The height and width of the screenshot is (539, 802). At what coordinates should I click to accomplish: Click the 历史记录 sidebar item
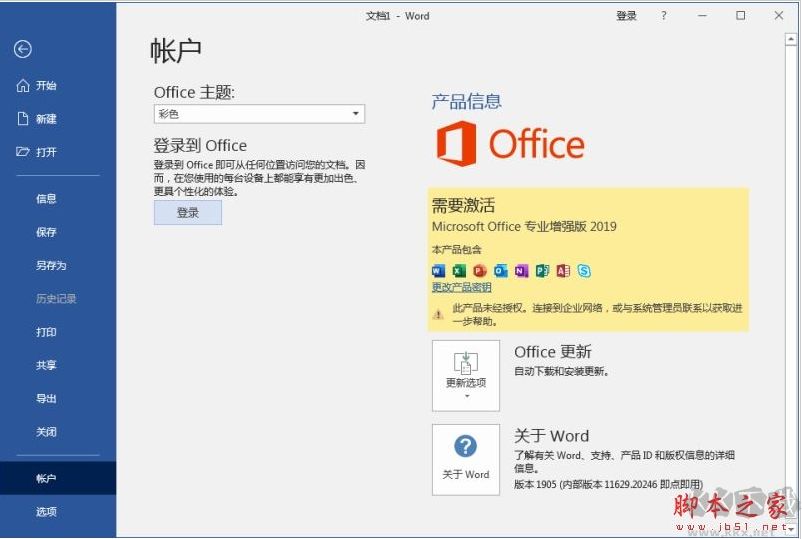coord(56,299)
